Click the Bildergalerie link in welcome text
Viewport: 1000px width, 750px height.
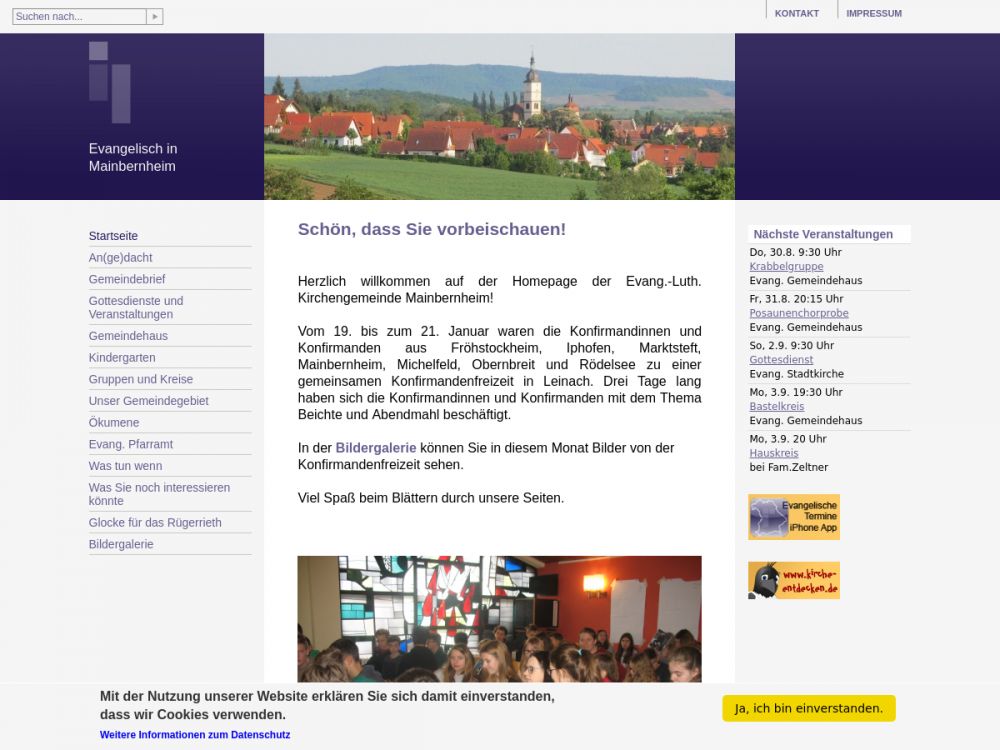coord(375,448)
